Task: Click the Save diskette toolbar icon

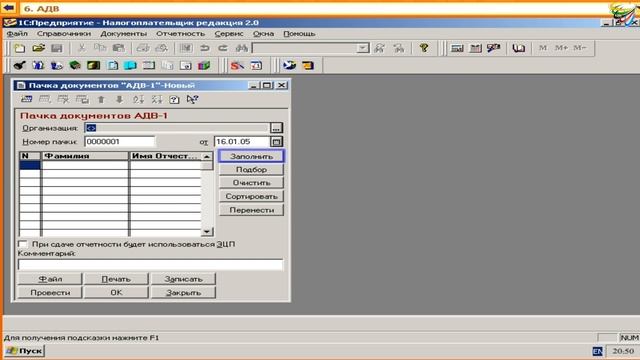Action: coord(56,48)
